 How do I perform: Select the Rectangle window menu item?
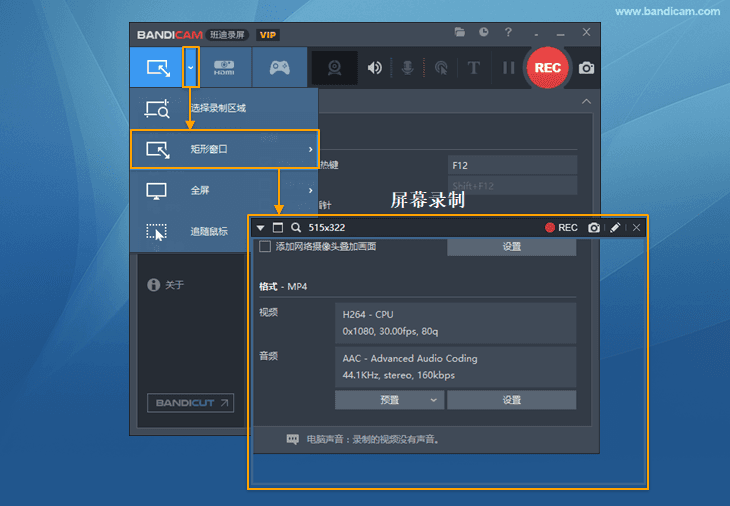pyautogui.click(x=225, y=149)
